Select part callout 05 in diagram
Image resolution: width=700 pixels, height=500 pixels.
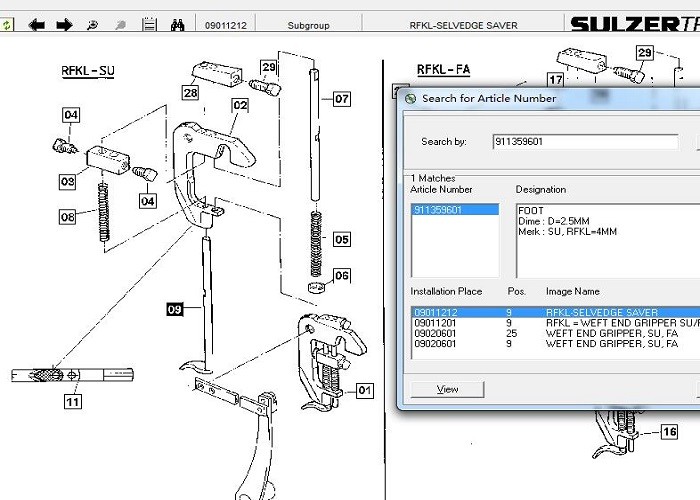click(x=342, y=239)
